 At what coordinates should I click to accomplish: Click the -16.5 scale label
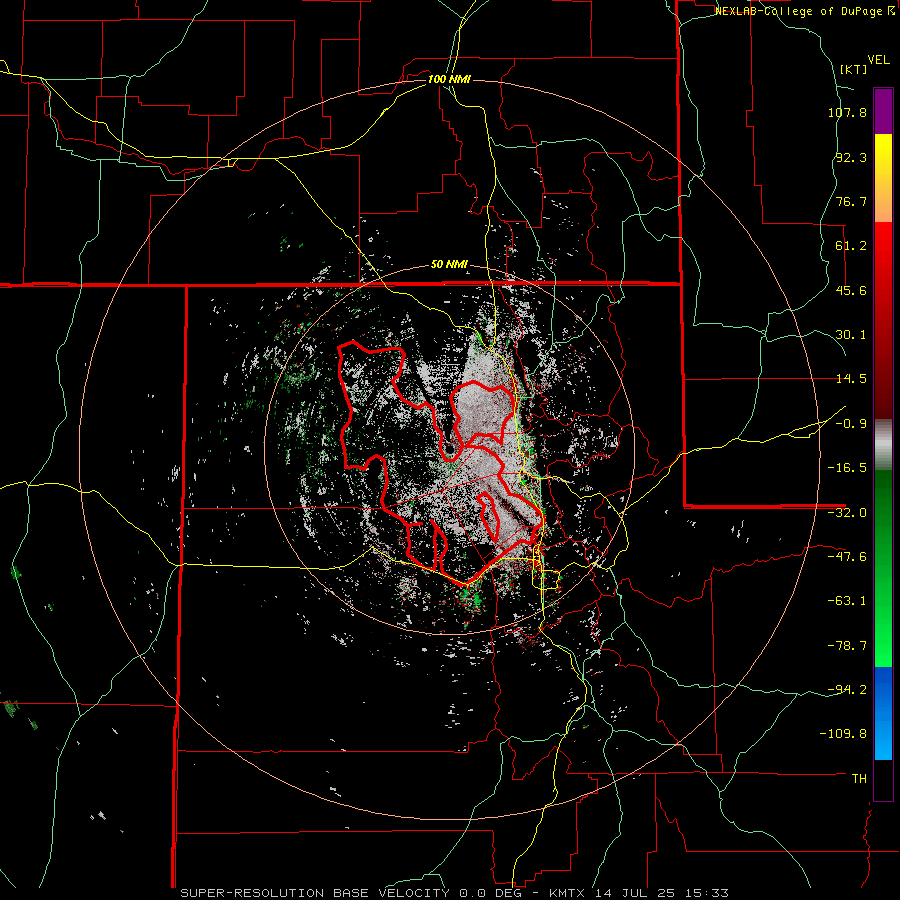click(x=847, y=468)
